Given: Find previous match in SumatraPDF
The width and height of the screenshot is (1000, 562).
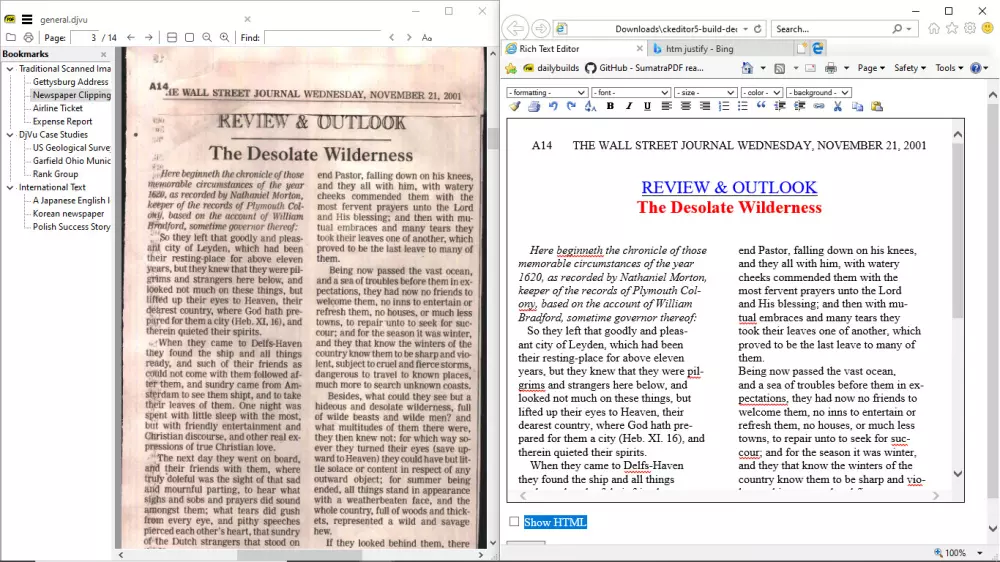Looking at the screenshot, I should pos(392,38).
